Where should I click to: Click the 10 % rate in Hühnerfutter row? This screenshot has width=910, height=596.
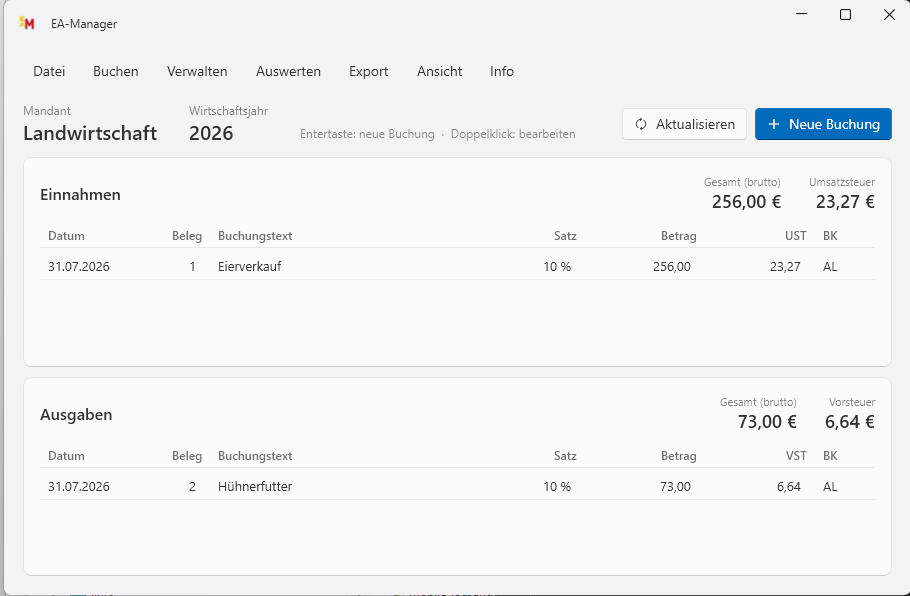pos(557,487)
